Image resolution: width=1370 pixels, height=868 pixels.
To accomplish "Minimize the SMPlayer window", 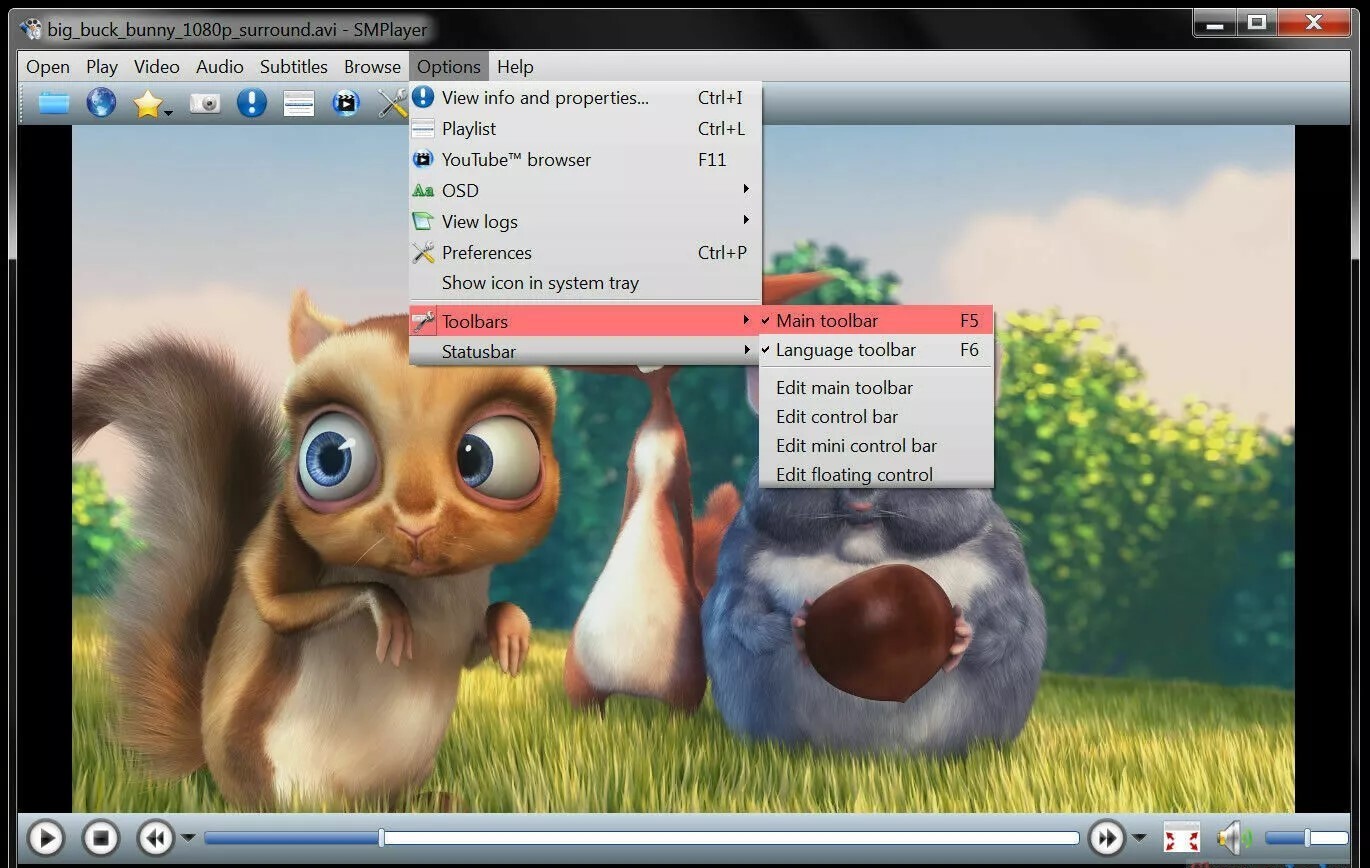I will [x=1215, y=23].
